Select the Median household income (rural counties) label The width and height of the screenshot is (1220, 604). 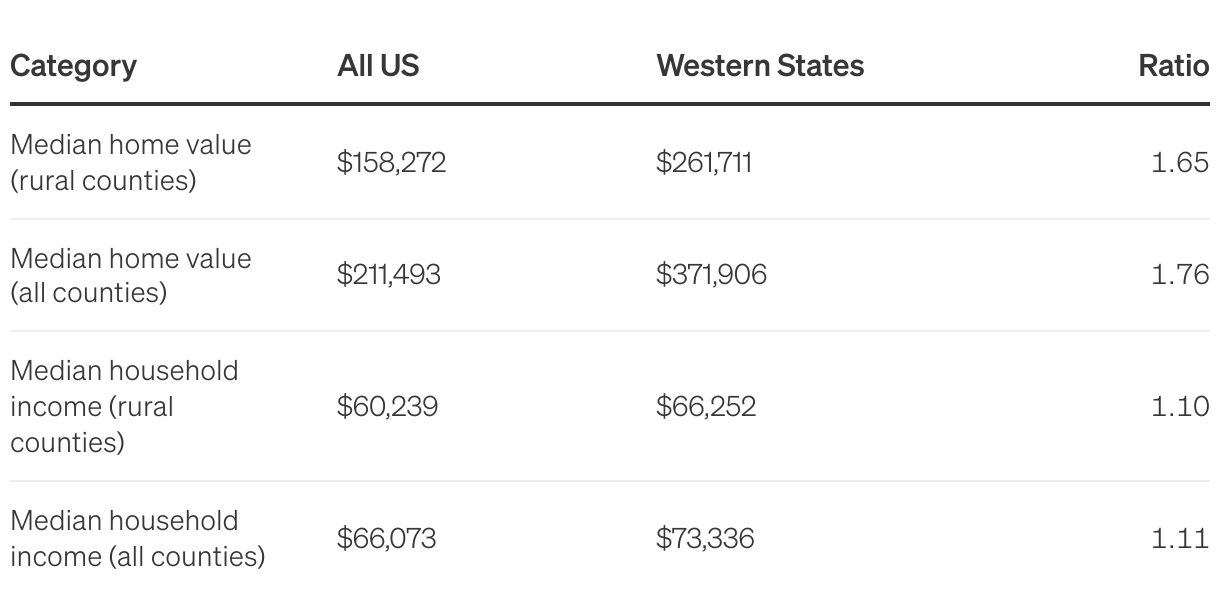point(125,406)
